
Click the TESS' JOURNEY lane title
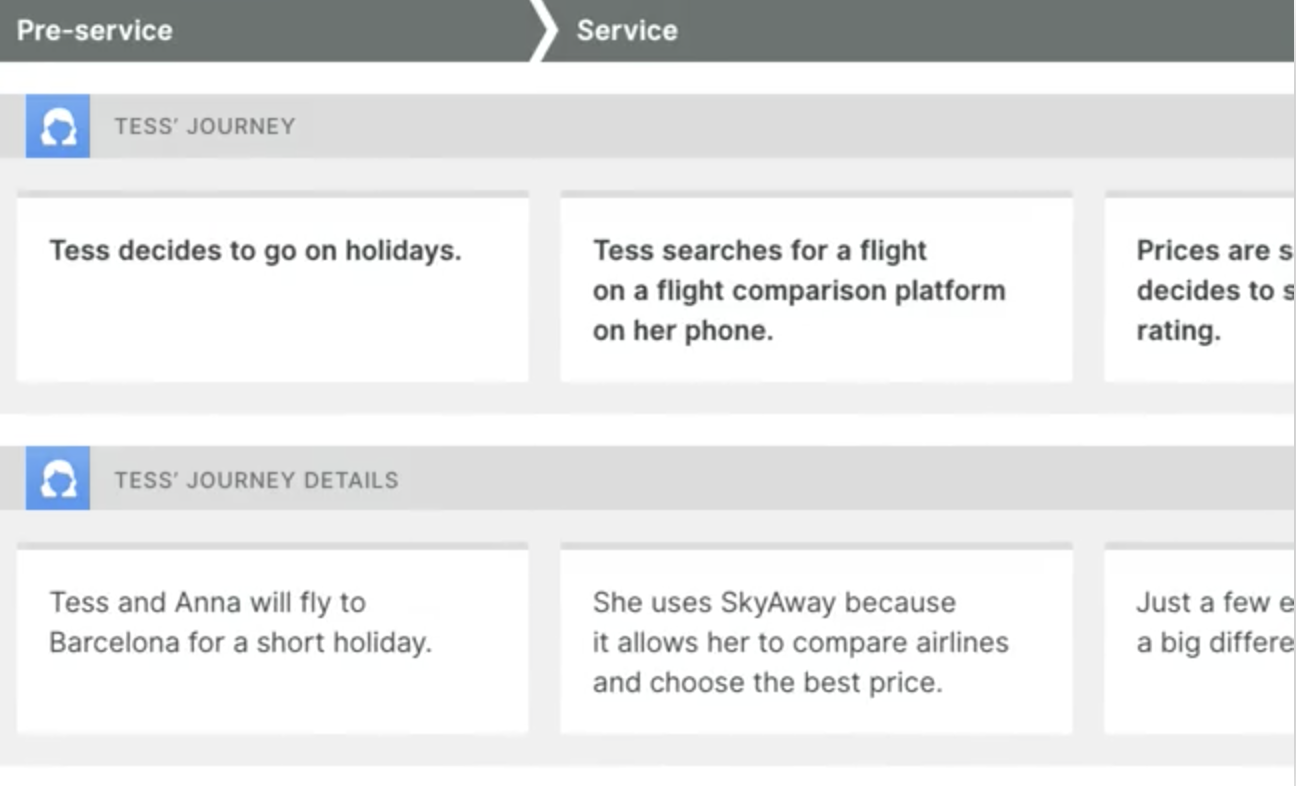click(204, 126)
